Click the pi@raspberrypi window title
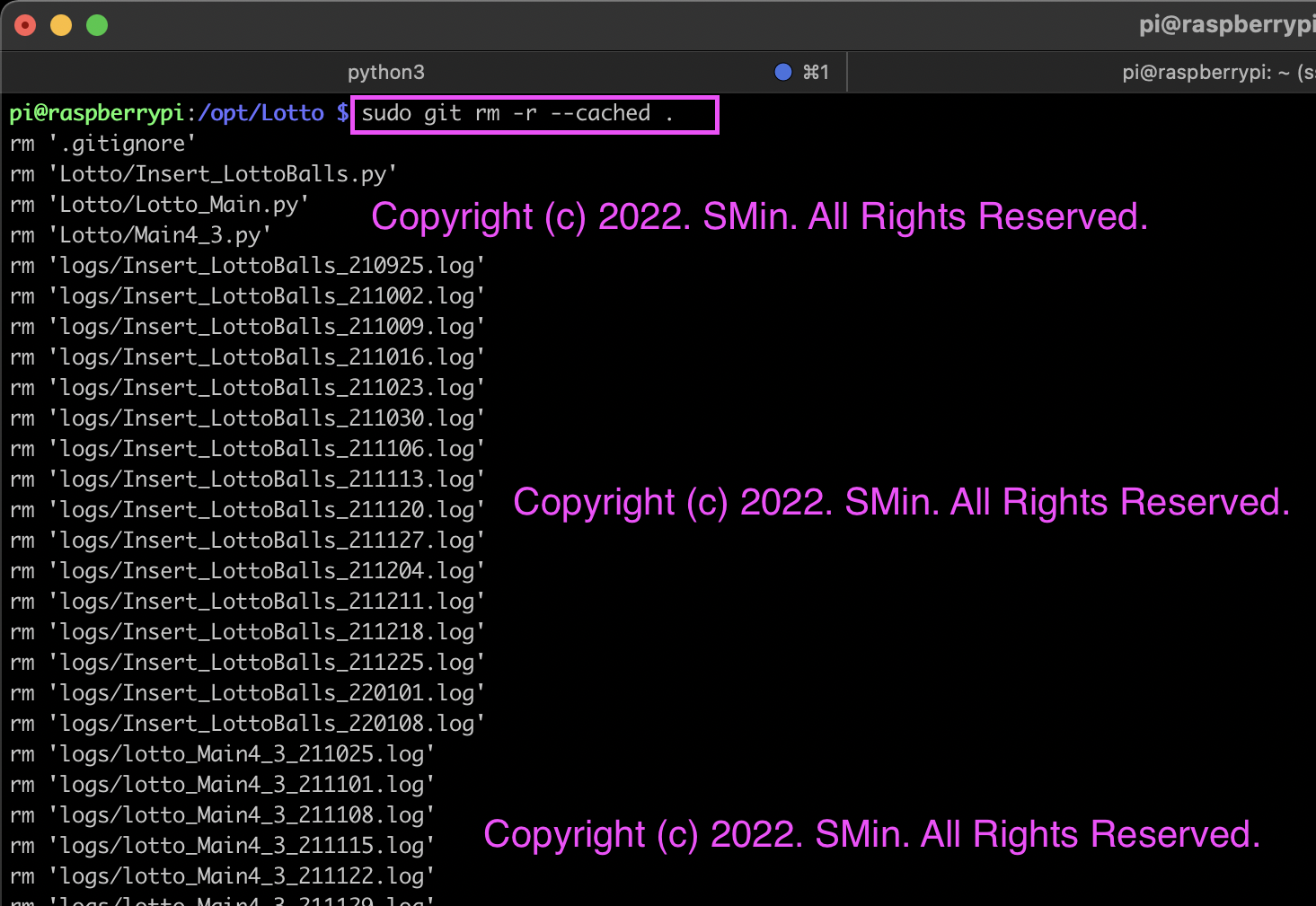 coord(1227,24)
